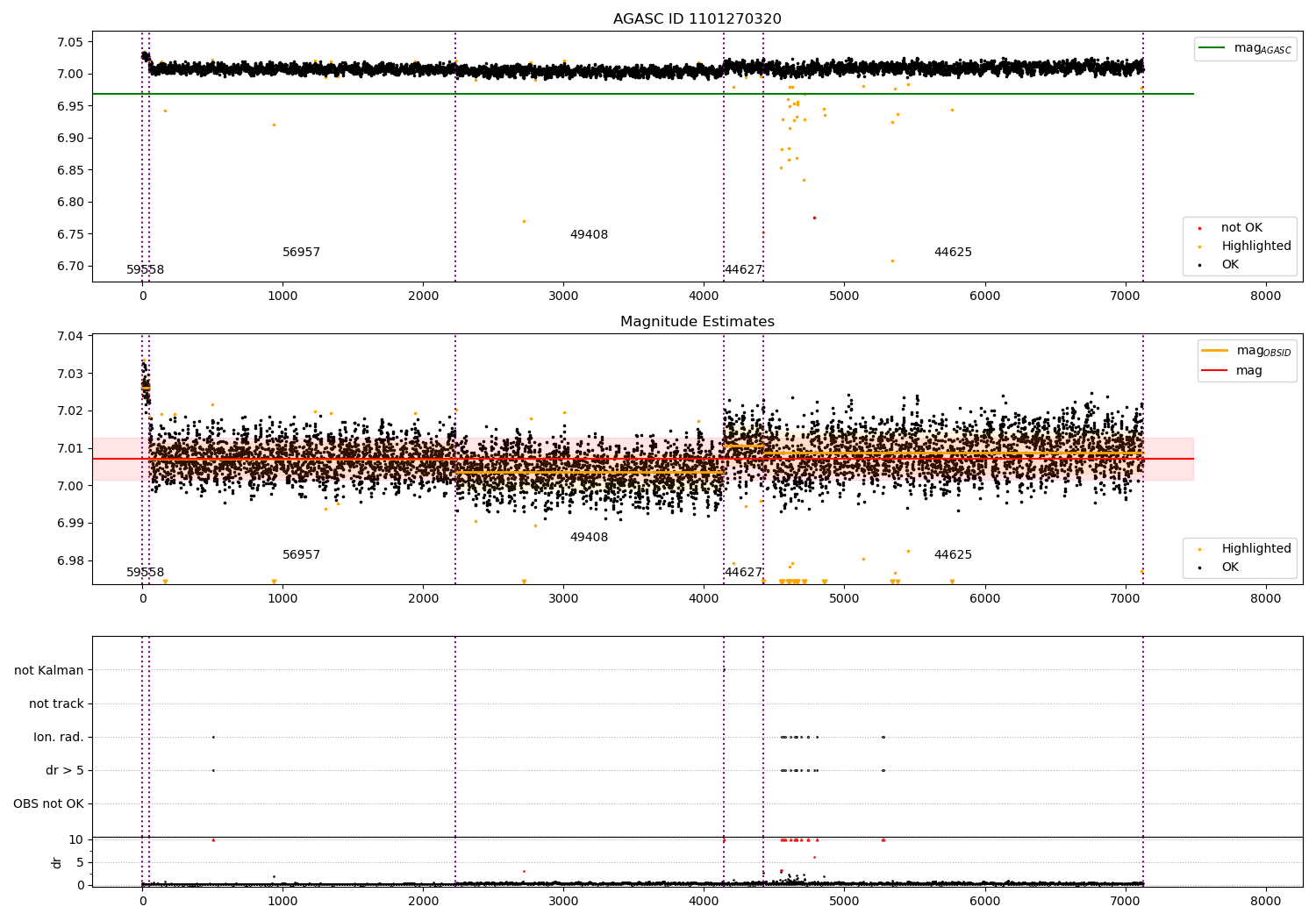1316x921 pixels.
Task: Click the 6.70 y-tick on the top plot
Action: click(x=70, y=267)
